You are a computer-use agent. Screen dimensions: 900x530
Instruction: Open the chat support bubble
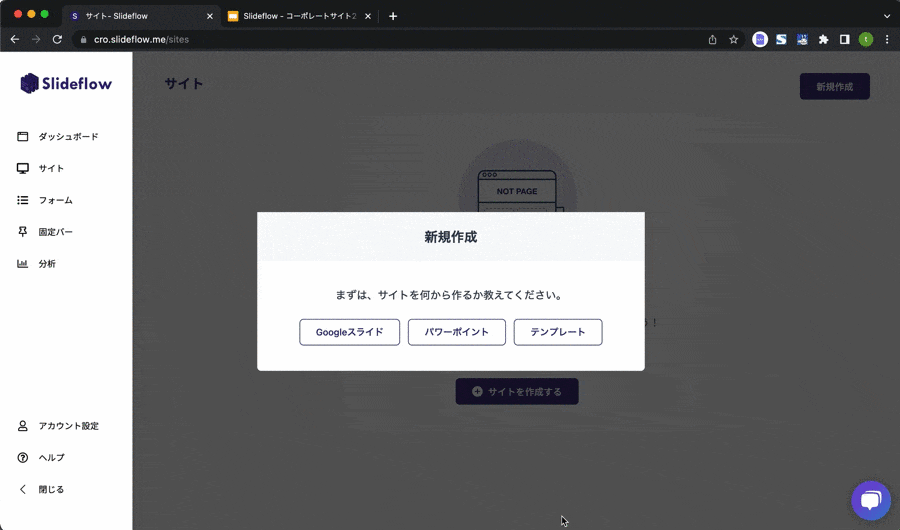point(871,500)
